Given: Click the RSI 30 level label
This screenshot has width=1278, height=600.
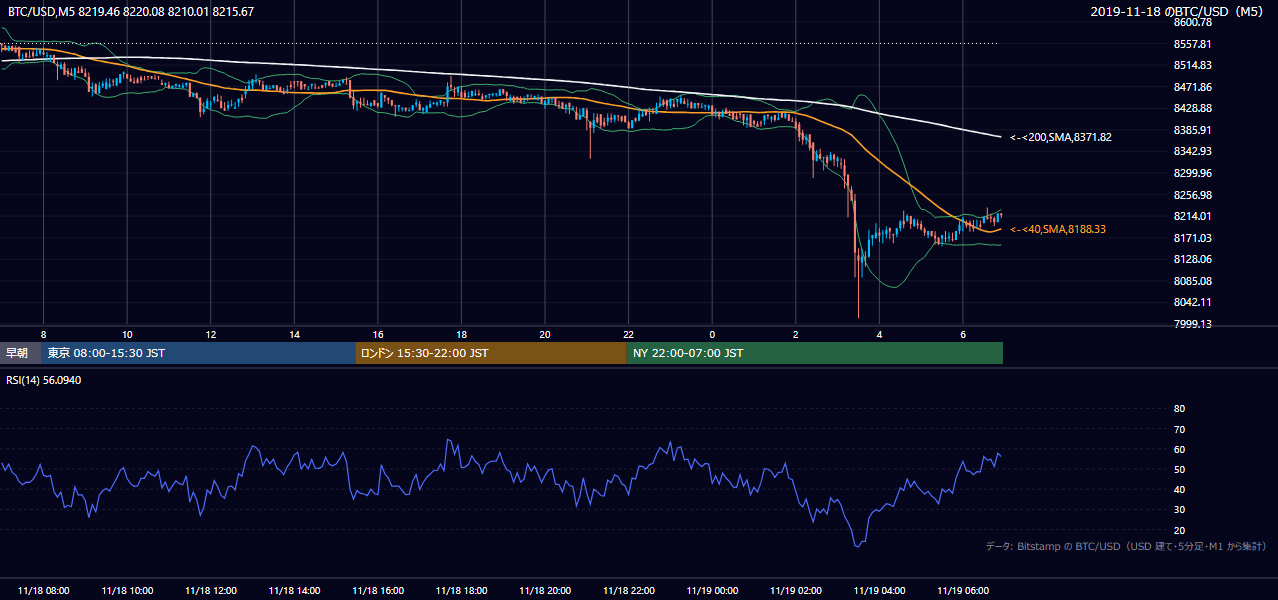Looking at the screenshot, I should pos(1179,510).
